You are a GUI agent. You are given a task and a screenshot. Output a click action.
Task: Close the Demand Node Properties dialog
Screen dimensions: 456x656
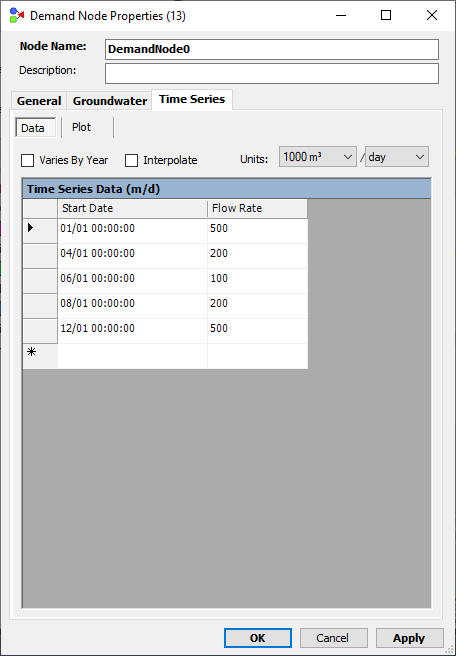coord(432,15)
